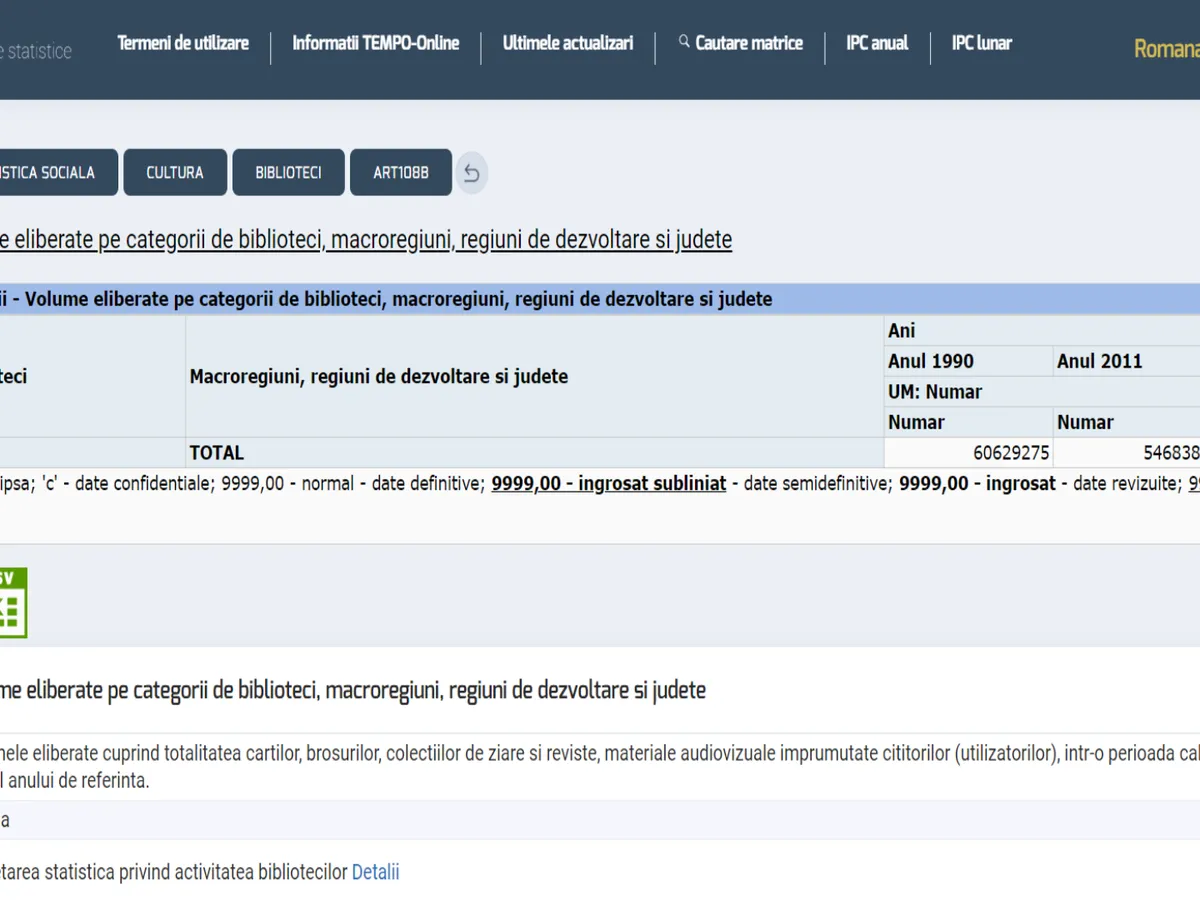Select the TOTAL row label cell
This screenshot has height=900, width=1200.
point(217,453)
